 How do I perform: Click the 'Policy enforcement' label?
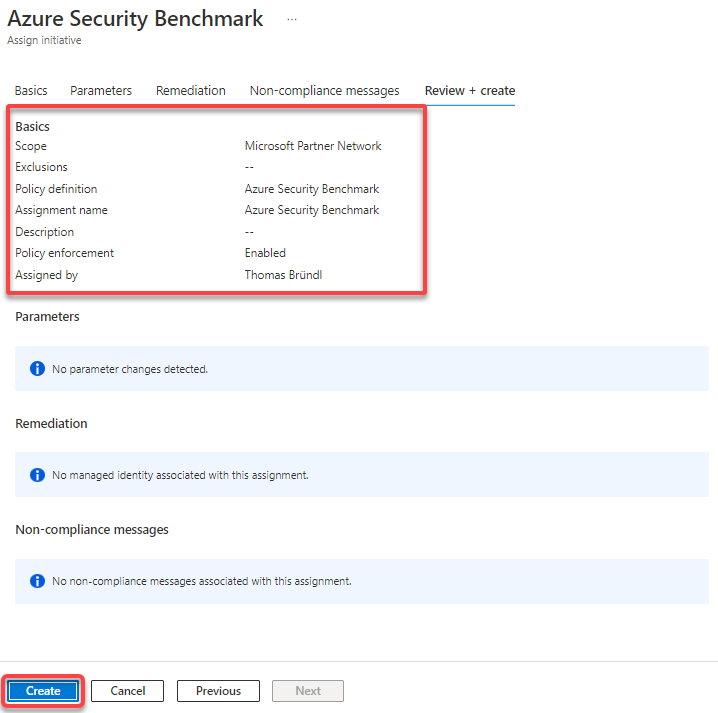(x=65, y=253)
